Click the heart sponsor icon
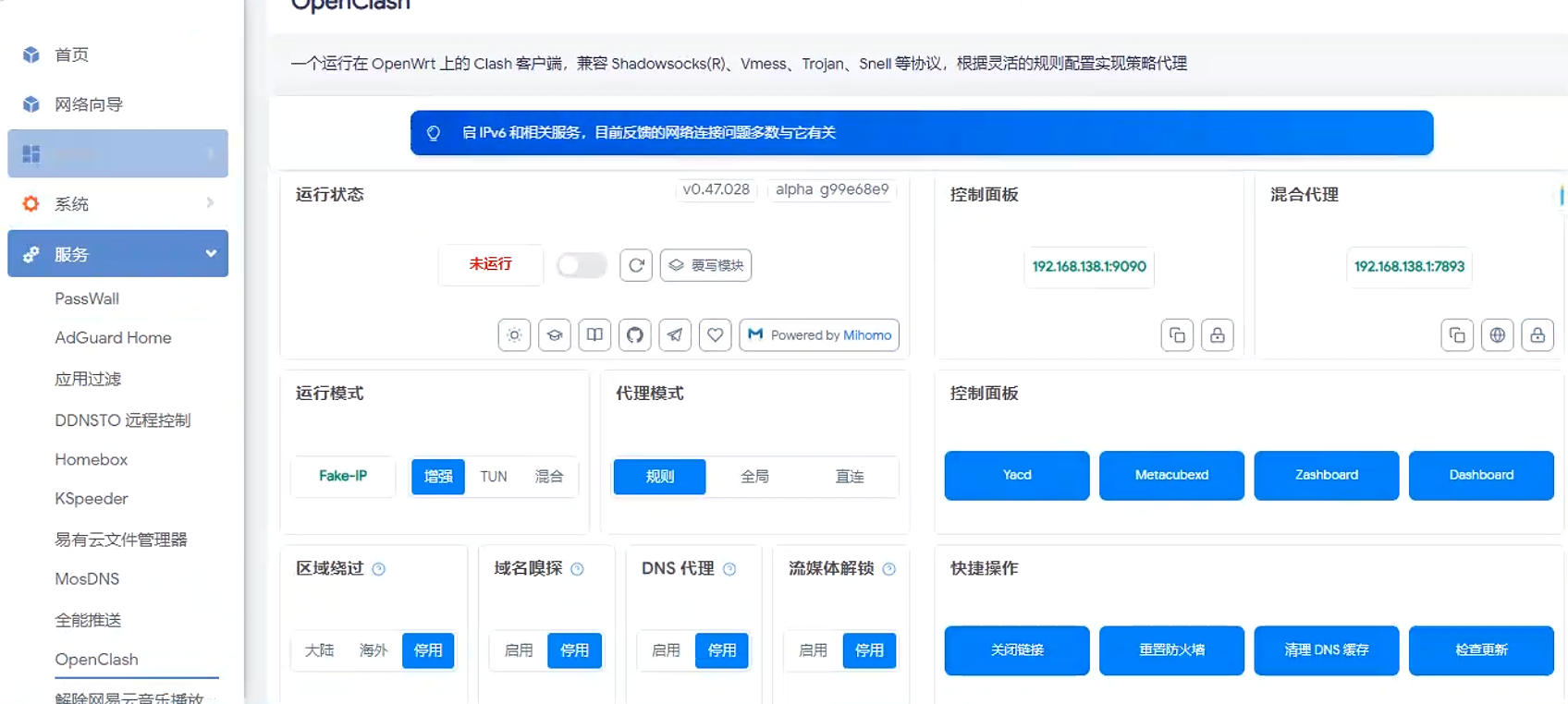Image resolution: width=1568 pixels, height=704 pixels. tap(716, 335)
